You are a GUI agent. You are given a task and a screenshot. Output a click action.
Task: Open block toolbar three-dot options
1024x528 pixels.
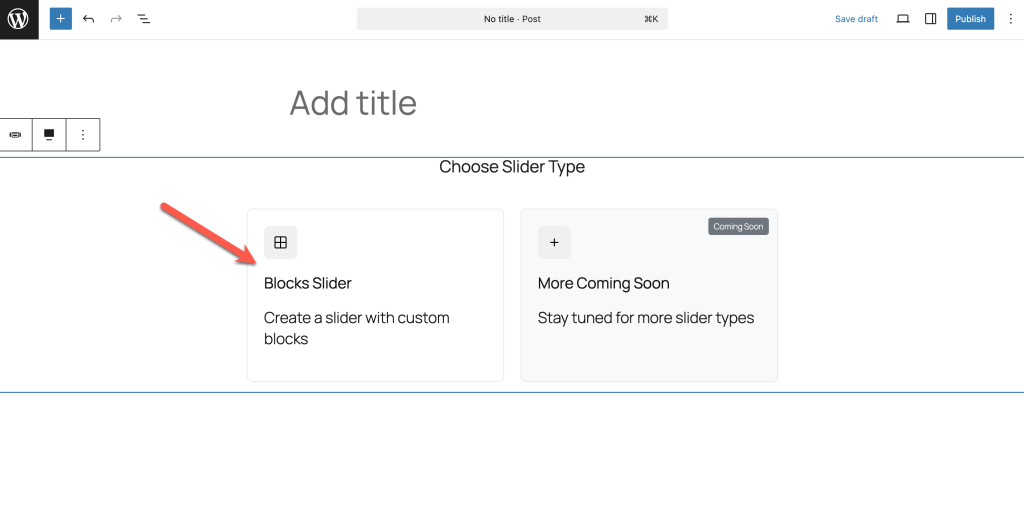pyautogui.click(x=83, y=135)
